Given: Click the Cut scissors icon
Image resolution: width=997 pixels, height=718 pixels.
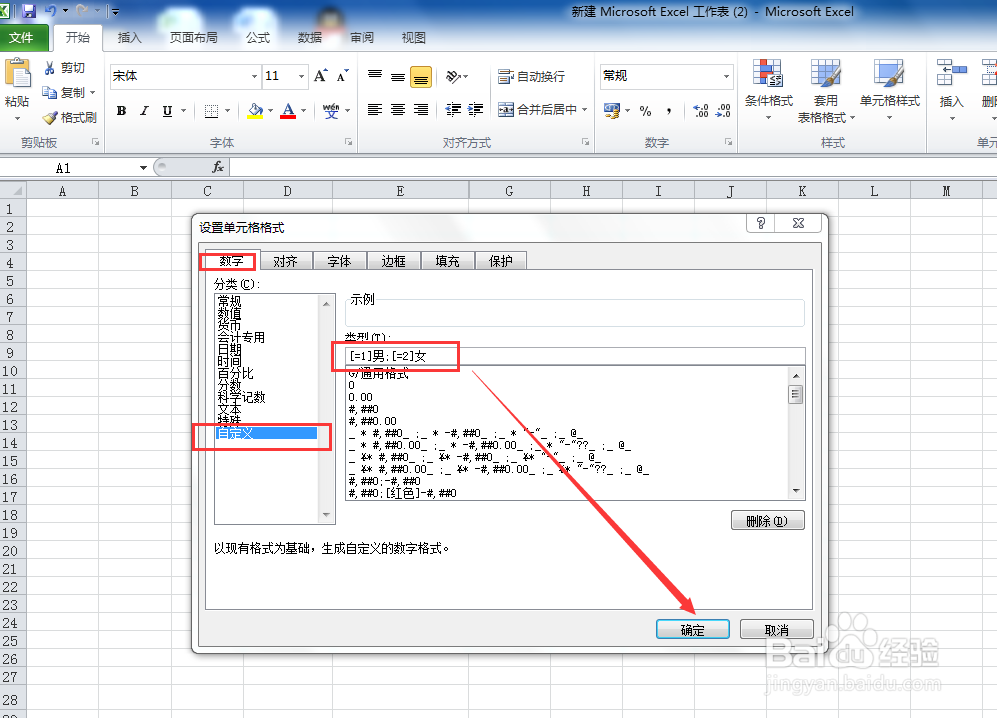Looking at the screenshot, I should point(49,67).
